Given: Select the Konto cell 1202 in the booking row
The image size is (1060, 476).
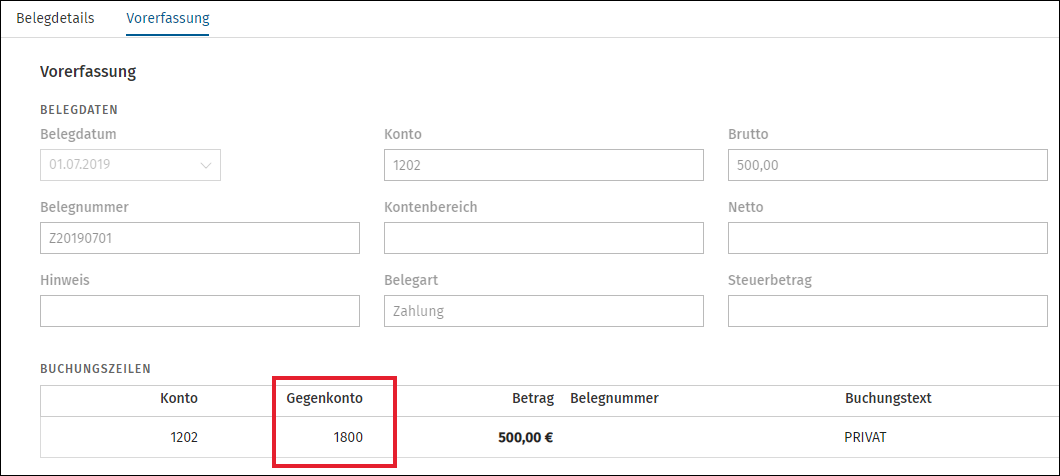Looking at the screenshot, I should [x=184, y=437].
